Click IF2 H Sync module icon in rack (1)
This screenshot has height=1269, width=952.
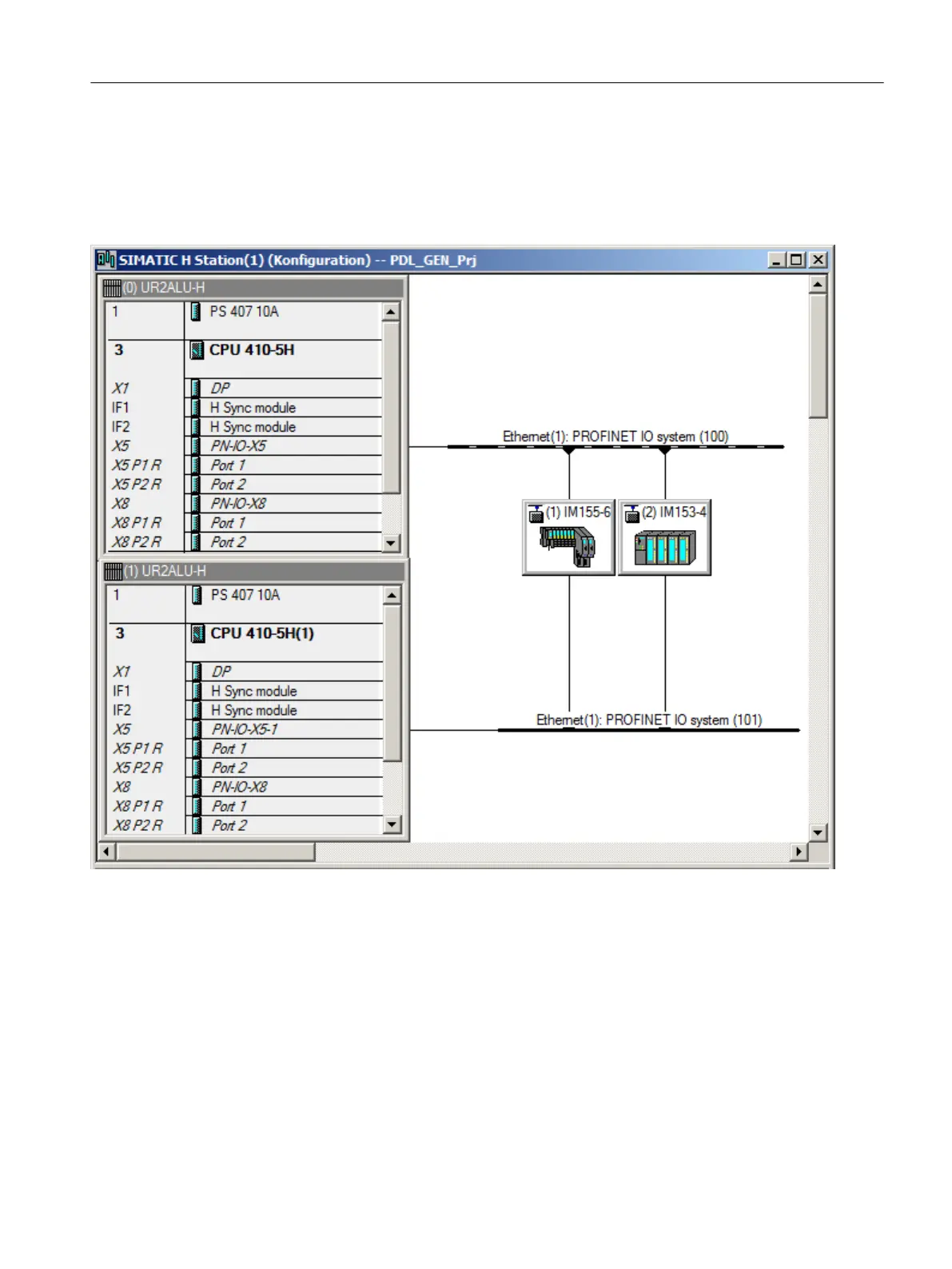pyautogui.click(x=197, y=710)
